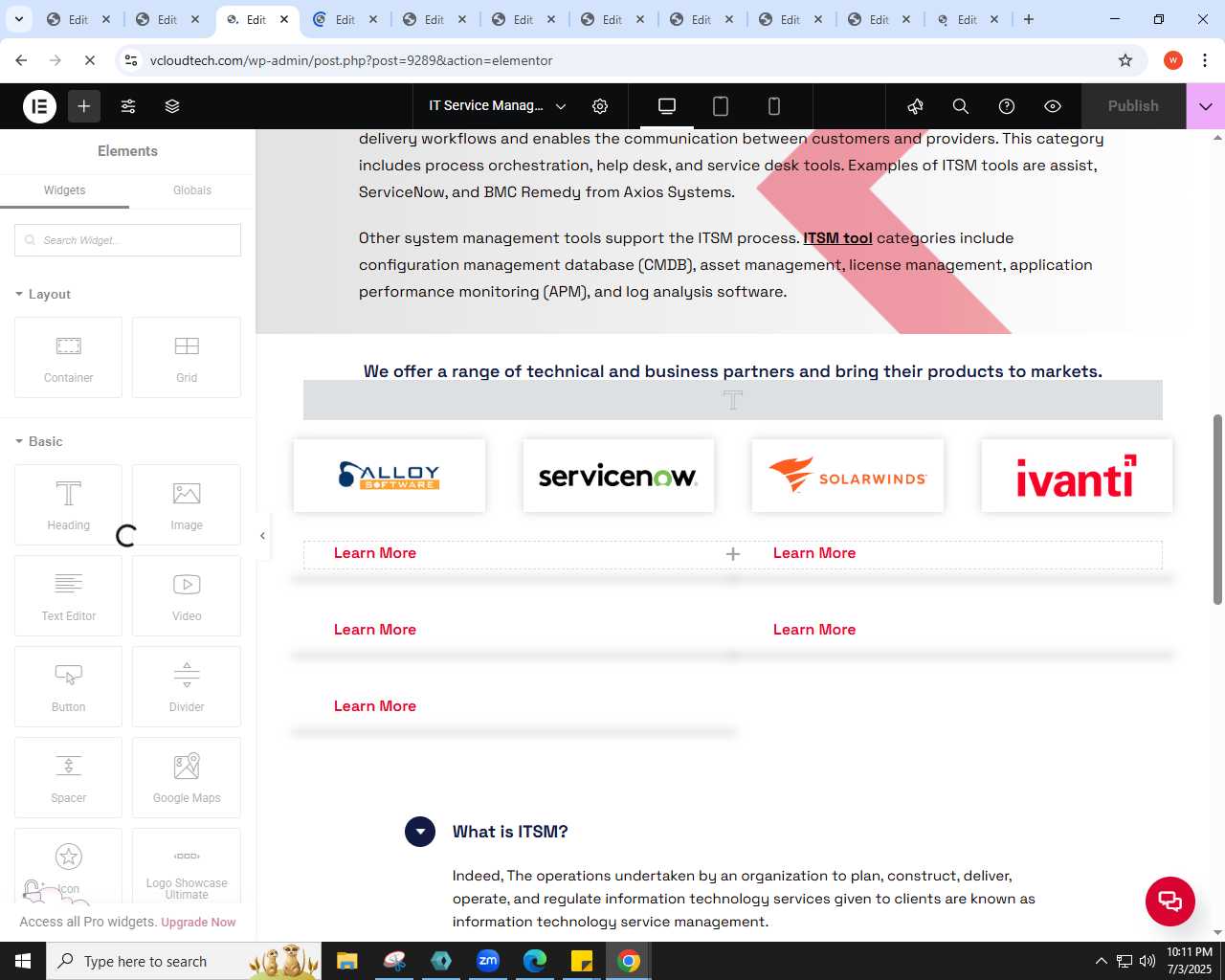Click the Upgrade Now link

(198, 923)
